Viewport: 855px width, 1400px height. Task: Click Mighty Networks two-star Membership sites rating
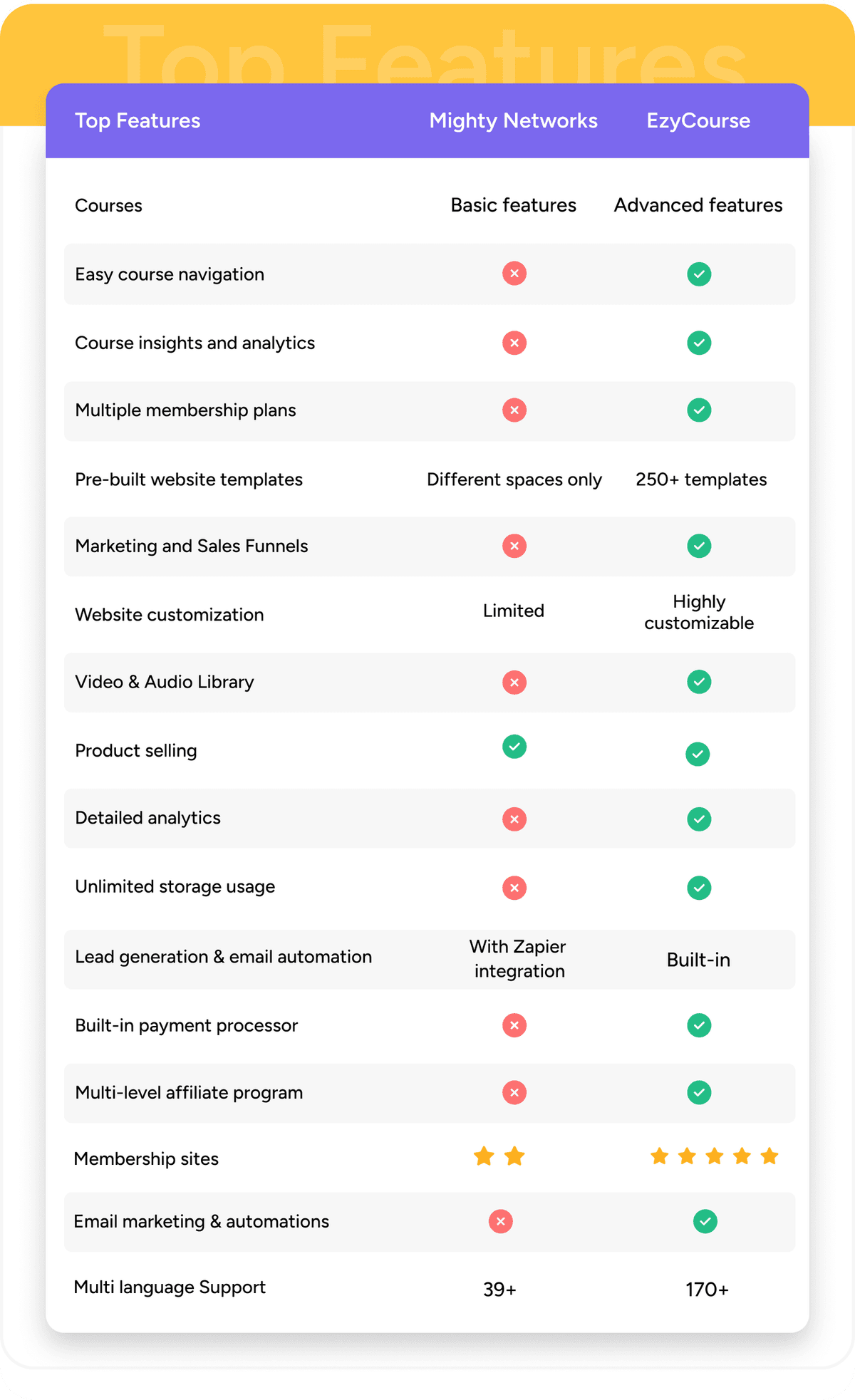point(499,1156)
